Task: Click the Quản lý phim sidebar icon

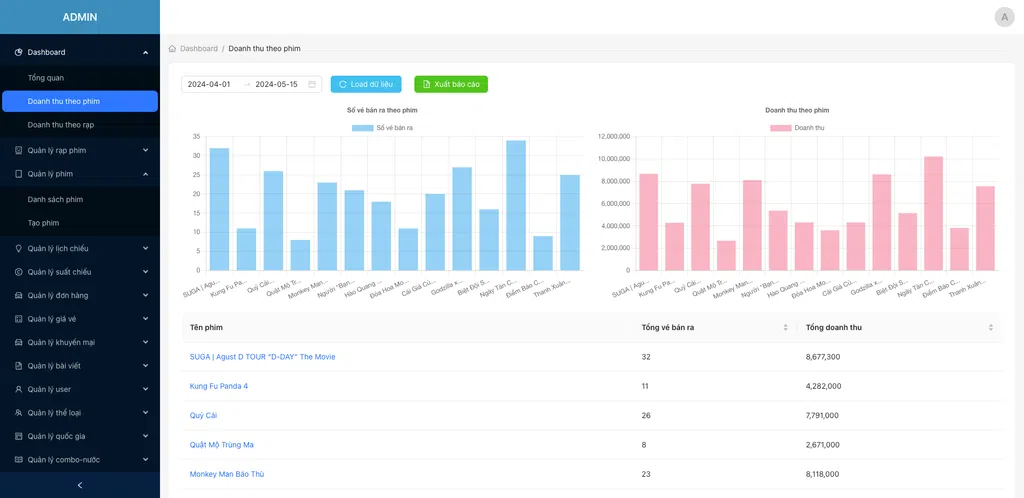Action: coord(18,174)
